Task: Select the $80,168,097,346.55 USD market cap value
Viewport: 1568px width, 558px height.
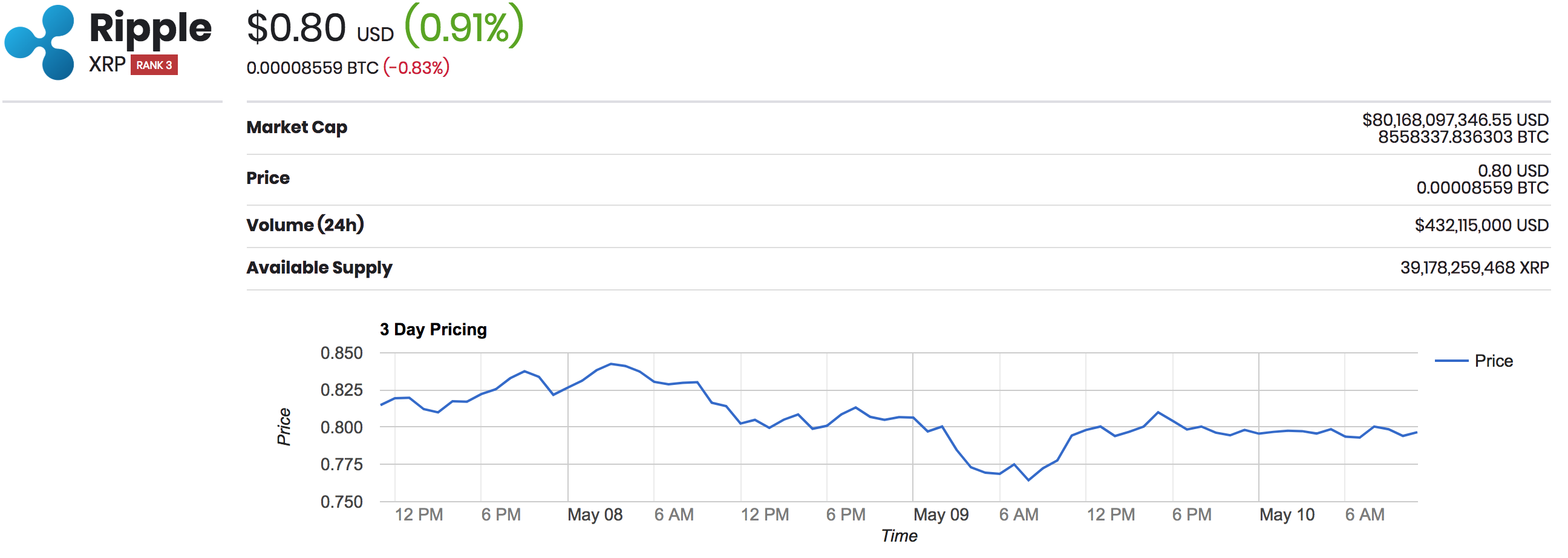Action: click(1455, 120)
